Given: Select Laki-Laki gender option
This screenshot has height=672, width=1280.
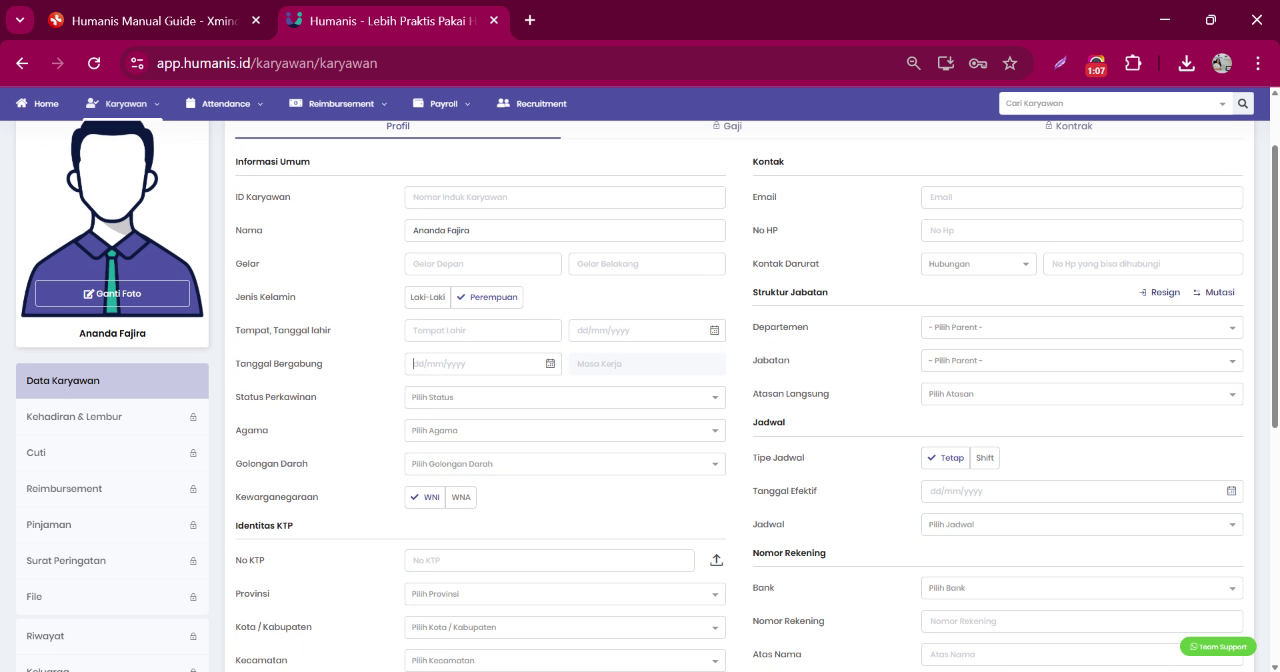Looking at the screenshot, I should [428, 297].
